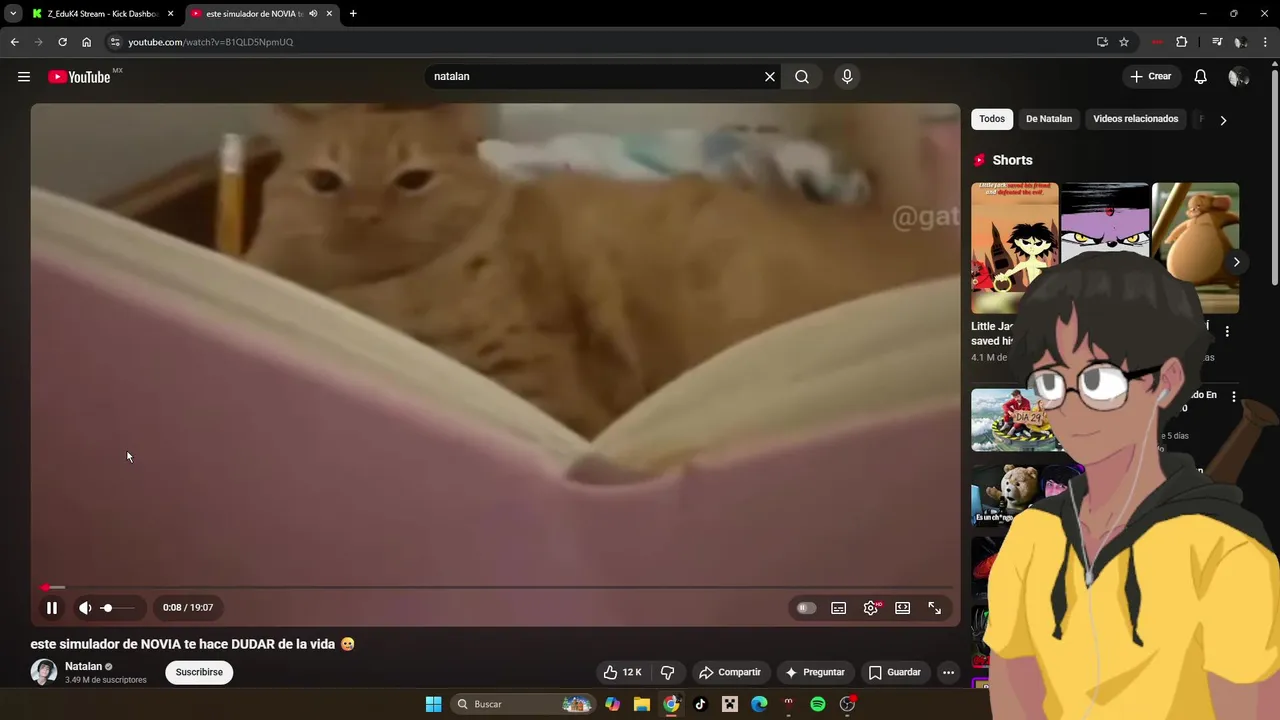Open options for third Shorts card
The width and height of the screenshot is (1280, 720).
tap(1227, 331)
